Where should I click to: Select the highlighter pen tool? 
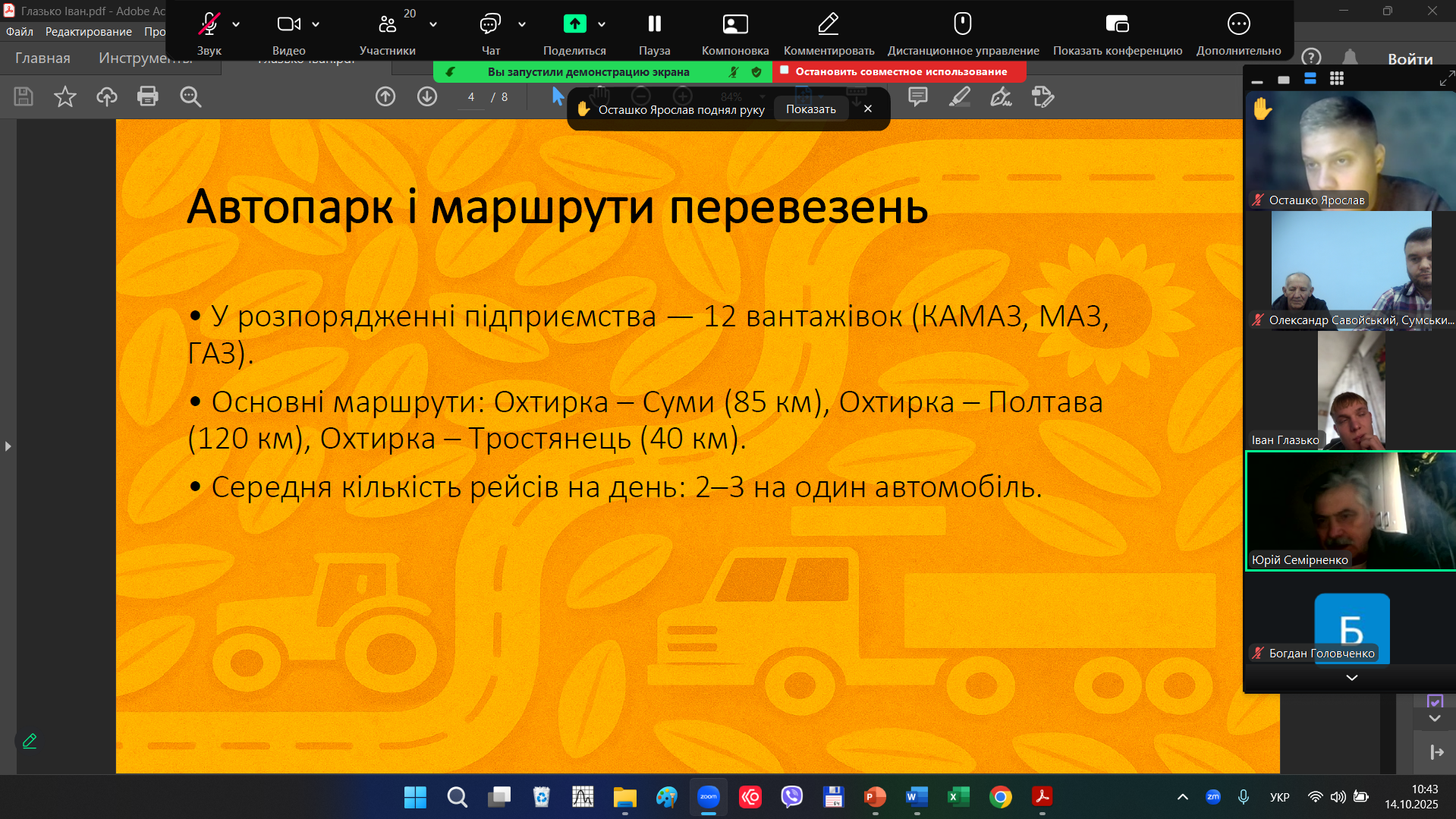(960, 96)
